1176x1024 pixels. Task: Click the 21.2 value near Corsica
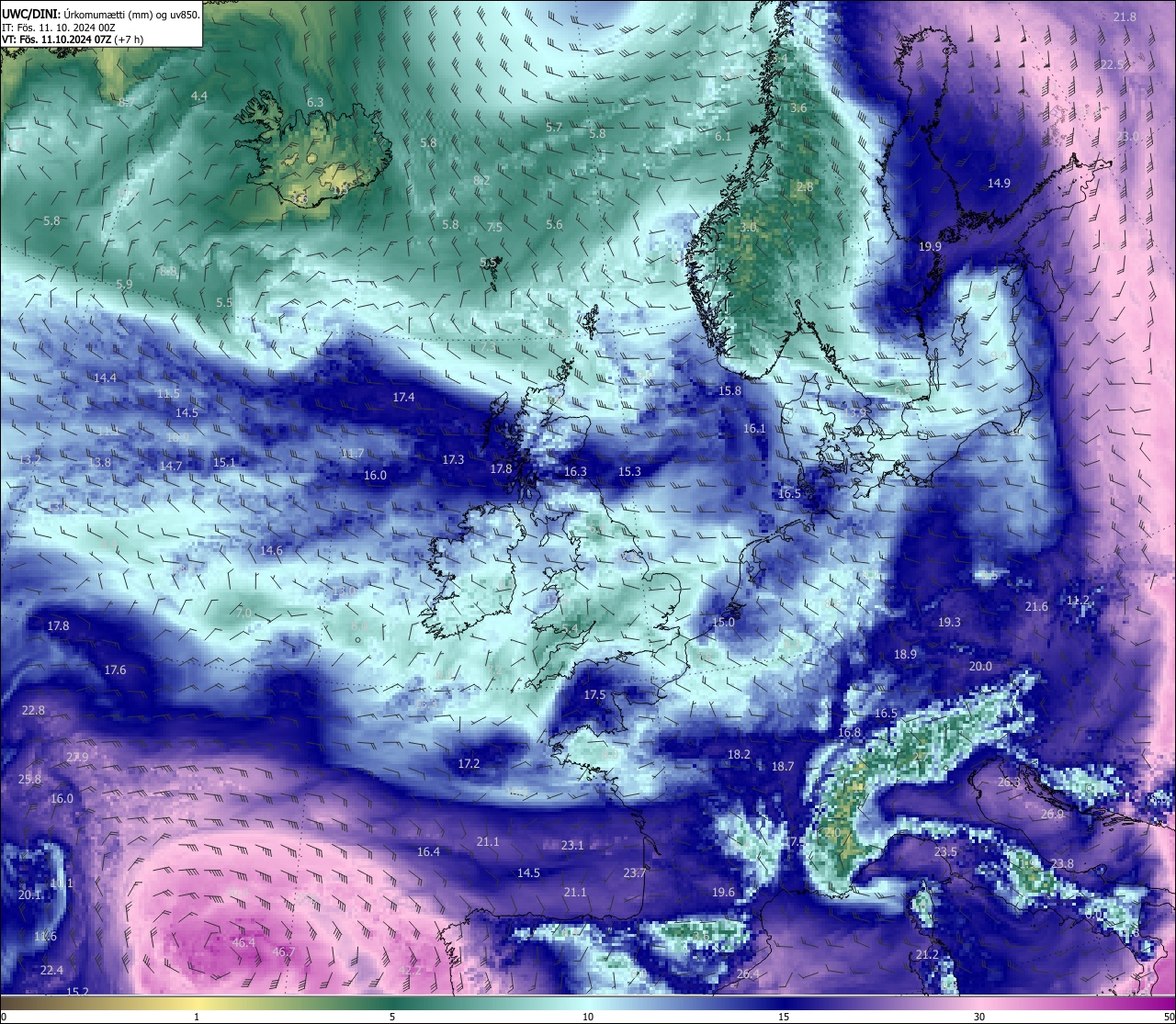927,955
